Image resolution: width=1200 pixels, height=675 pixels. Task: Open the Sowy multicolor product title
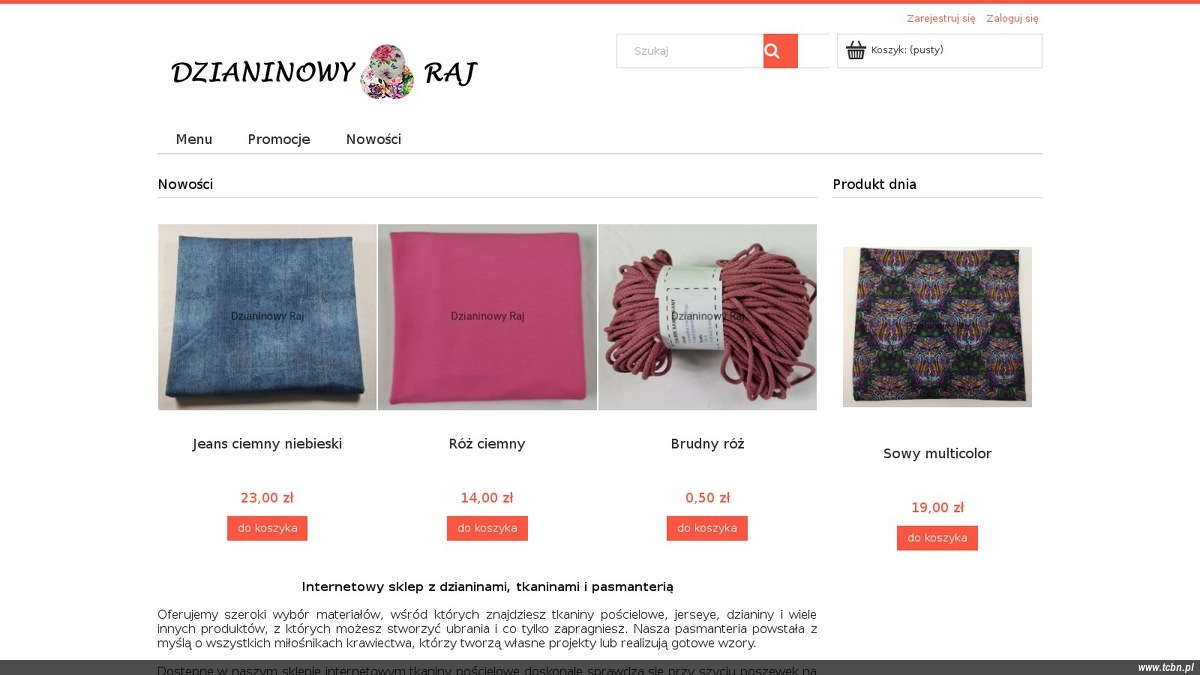[x=937, y=454]
